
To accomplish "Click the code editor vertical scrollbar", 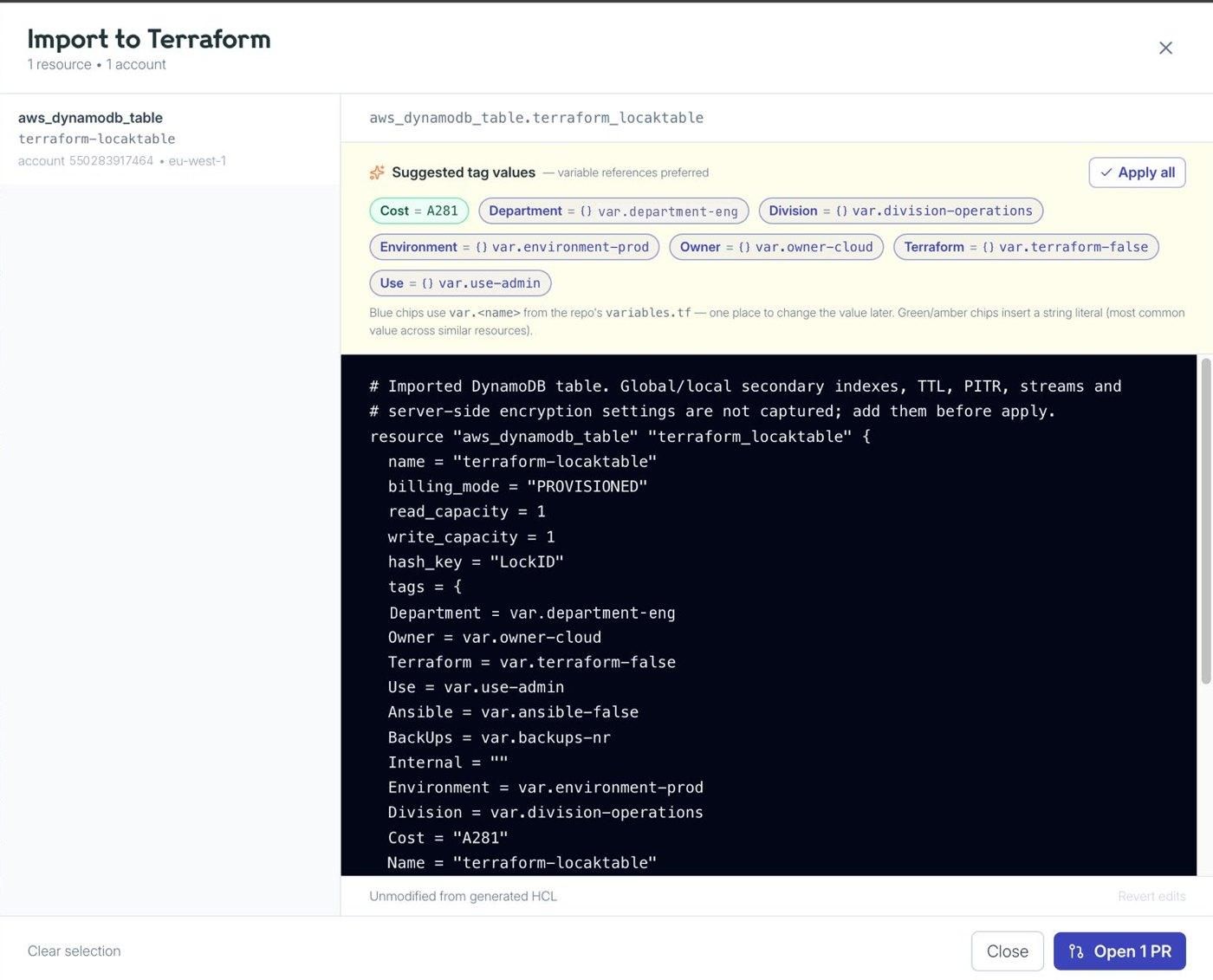I will coord(1205,520).
